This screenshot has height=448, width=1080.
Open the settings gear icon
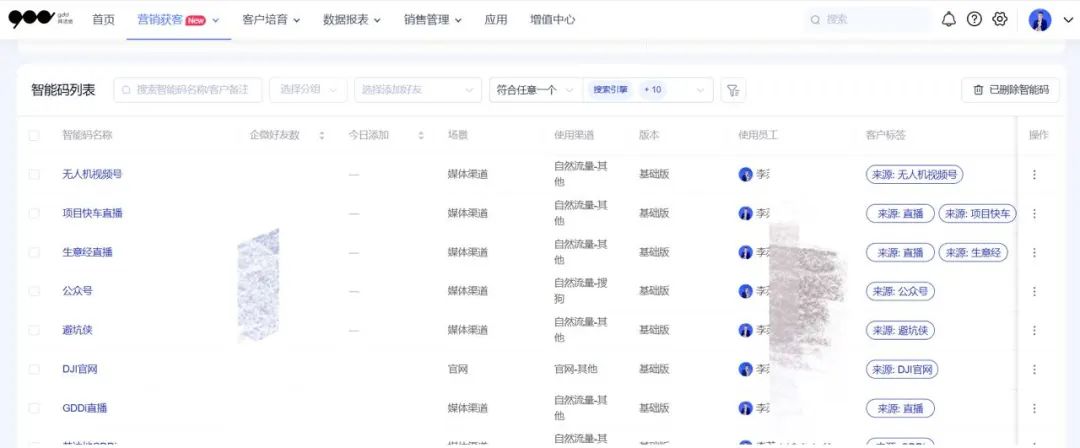click(x=999, y=20)
